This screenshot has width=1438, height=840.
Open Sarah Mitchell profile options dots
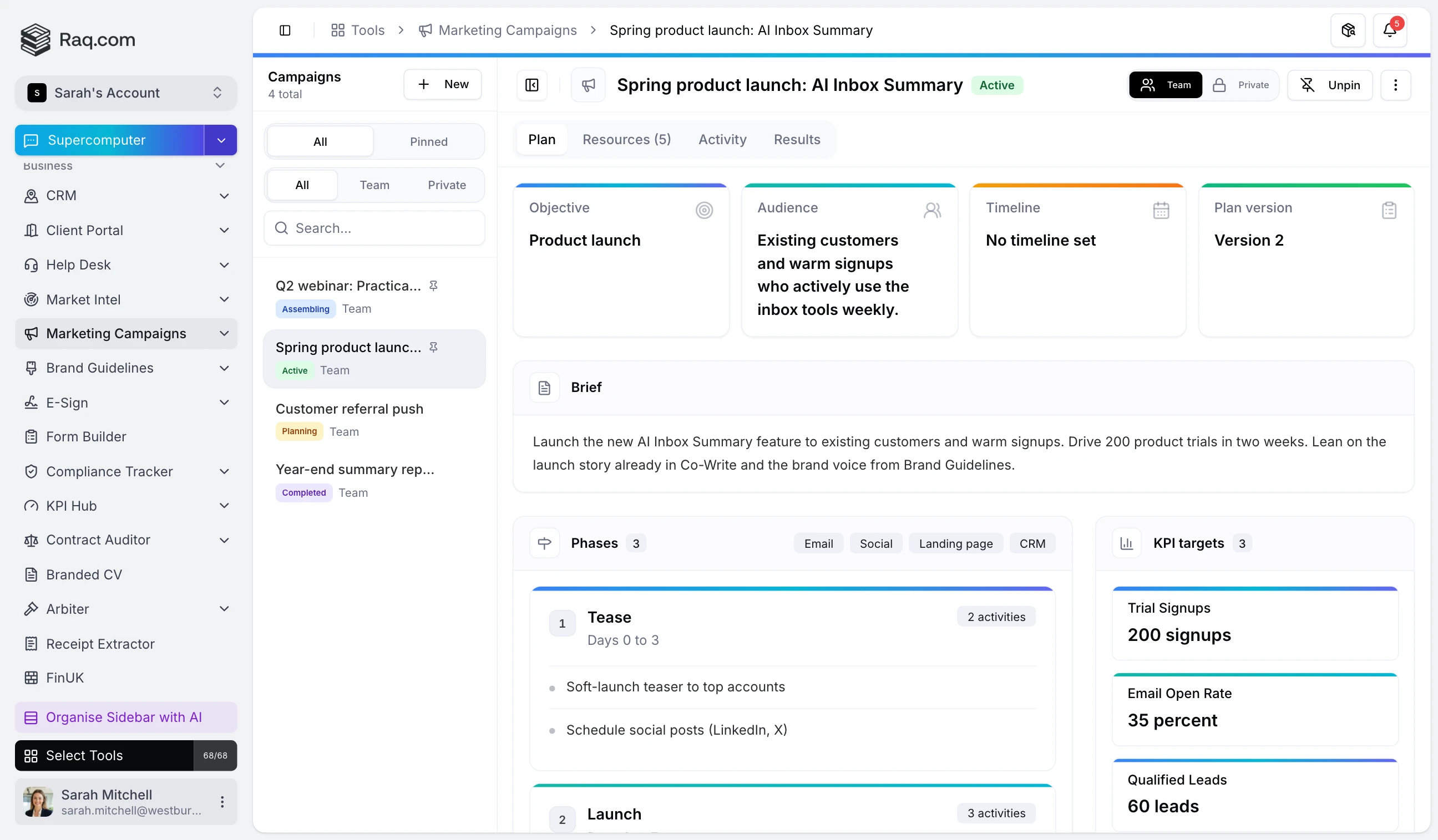tap(222, 801)
